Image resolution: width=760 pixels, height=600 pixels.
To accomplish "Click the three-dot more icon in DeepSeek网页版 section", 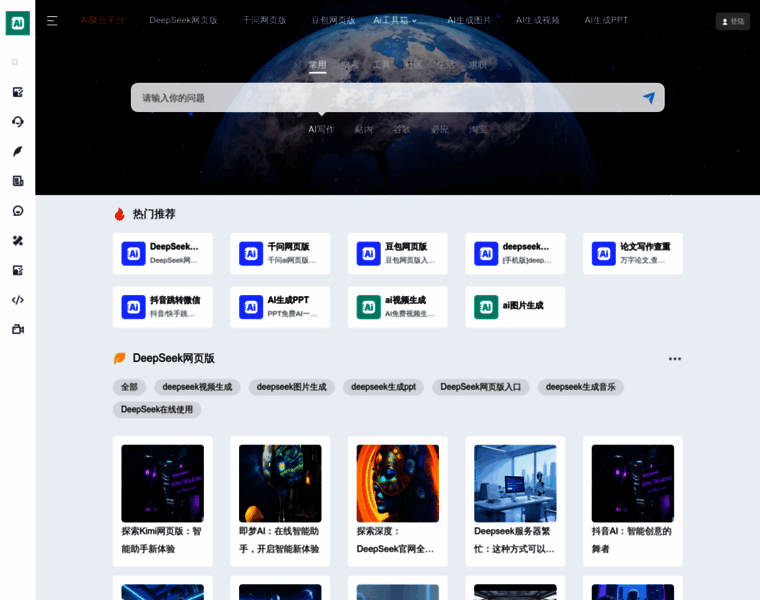I will pyautogui.click(x=675, y=359).
